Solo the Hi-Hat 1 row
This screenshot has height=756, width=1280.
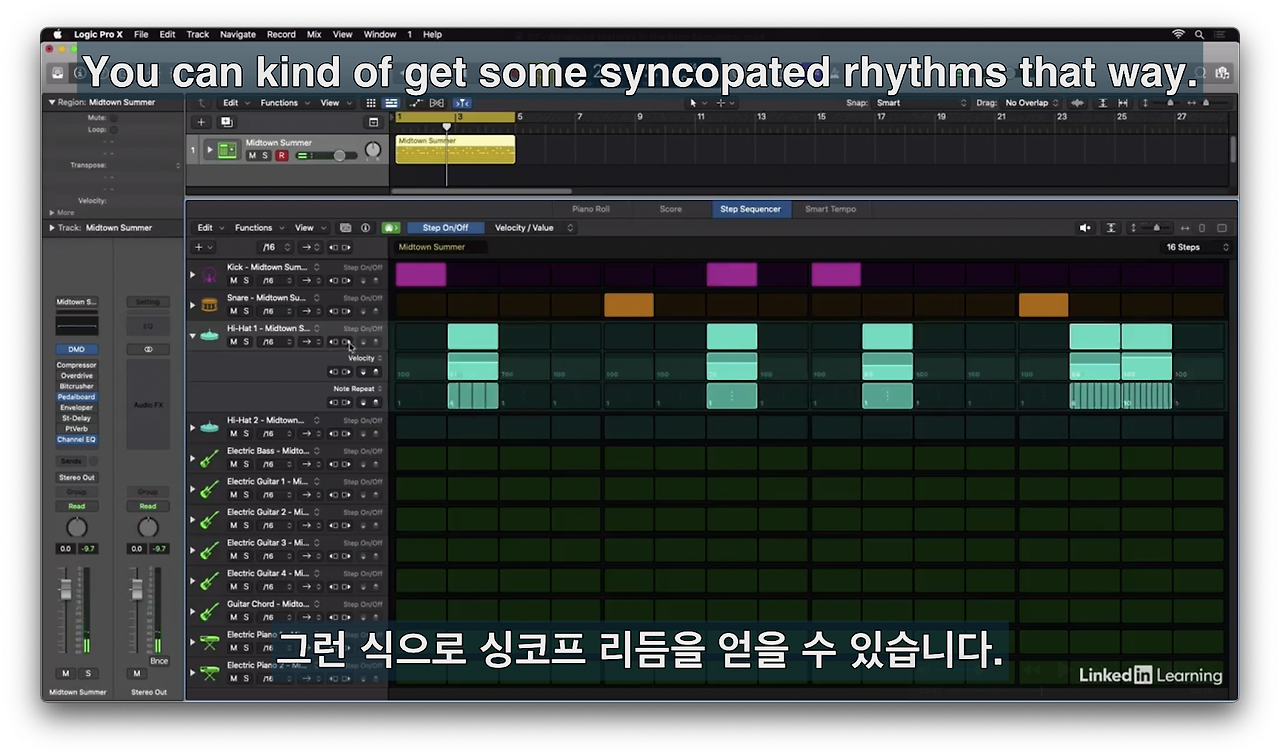click(246, 342)
